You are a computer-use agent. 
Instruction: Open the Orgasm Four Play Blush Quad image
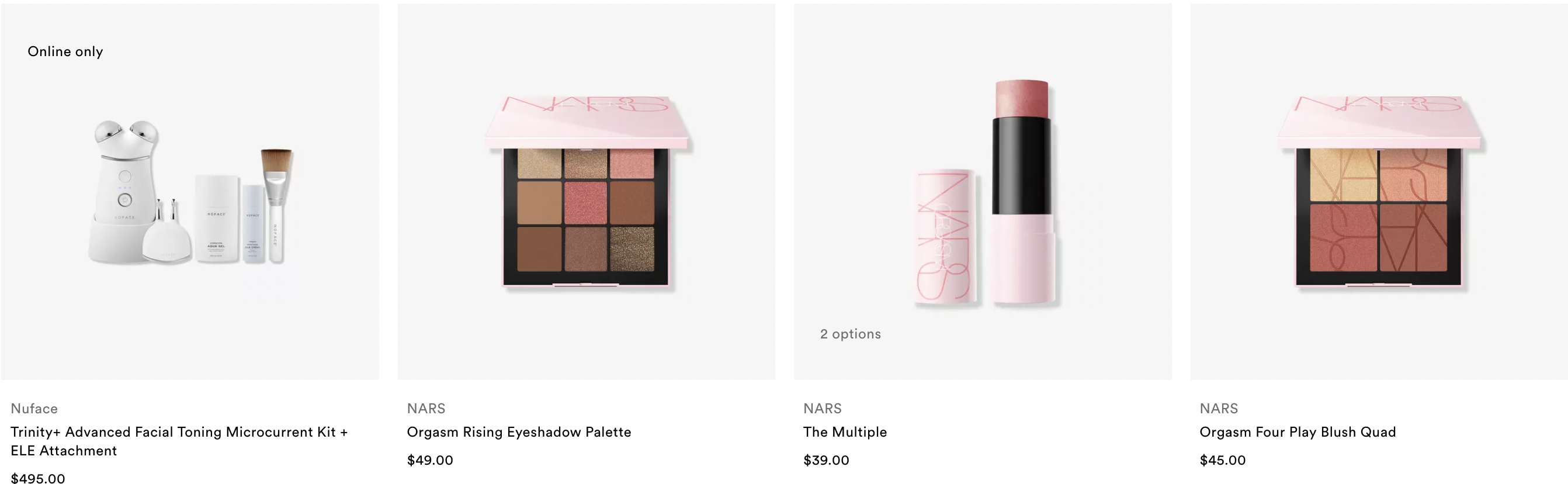point(1379,192)
